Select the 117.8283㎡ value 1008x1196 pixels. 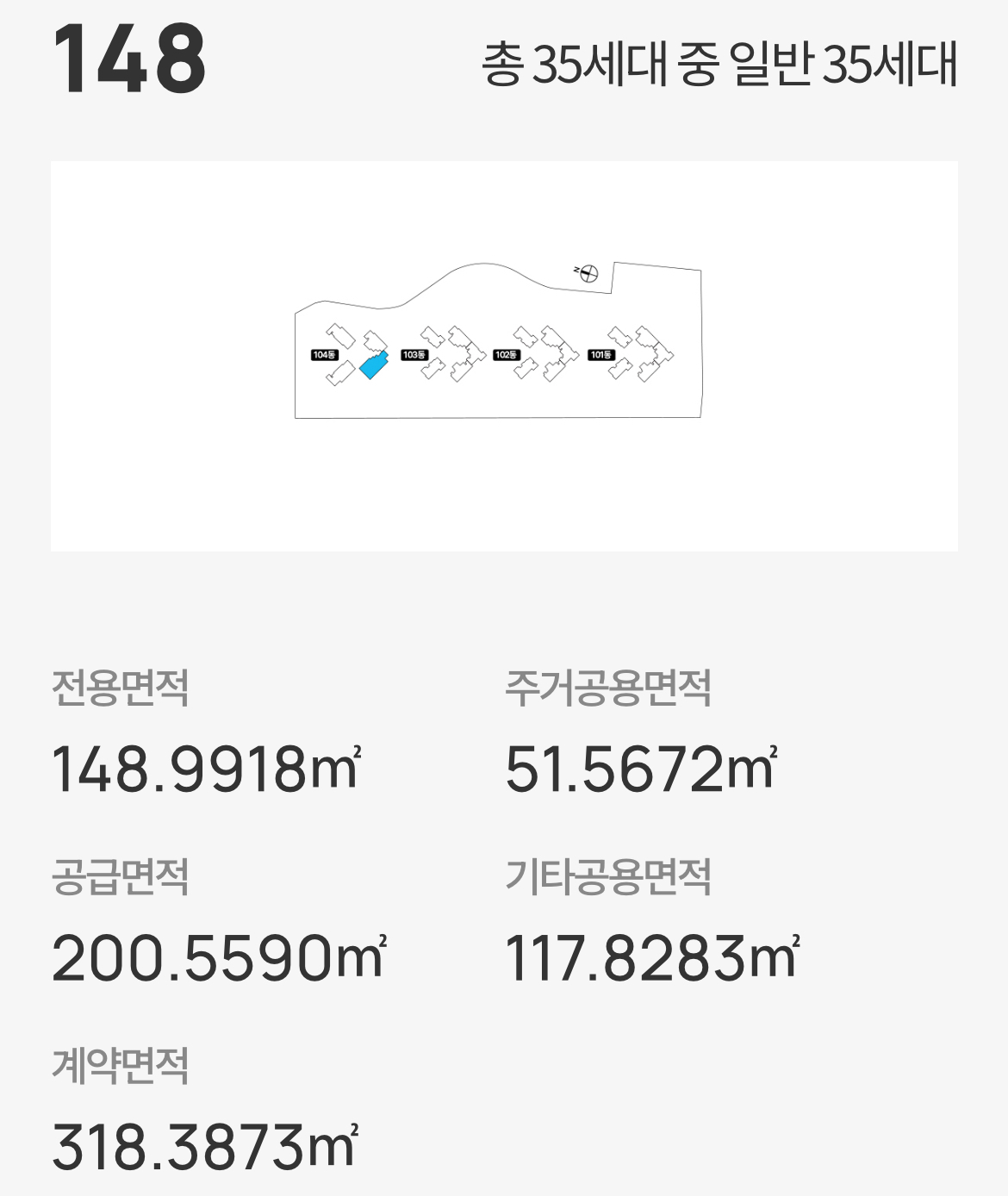[x=652, y=958]
